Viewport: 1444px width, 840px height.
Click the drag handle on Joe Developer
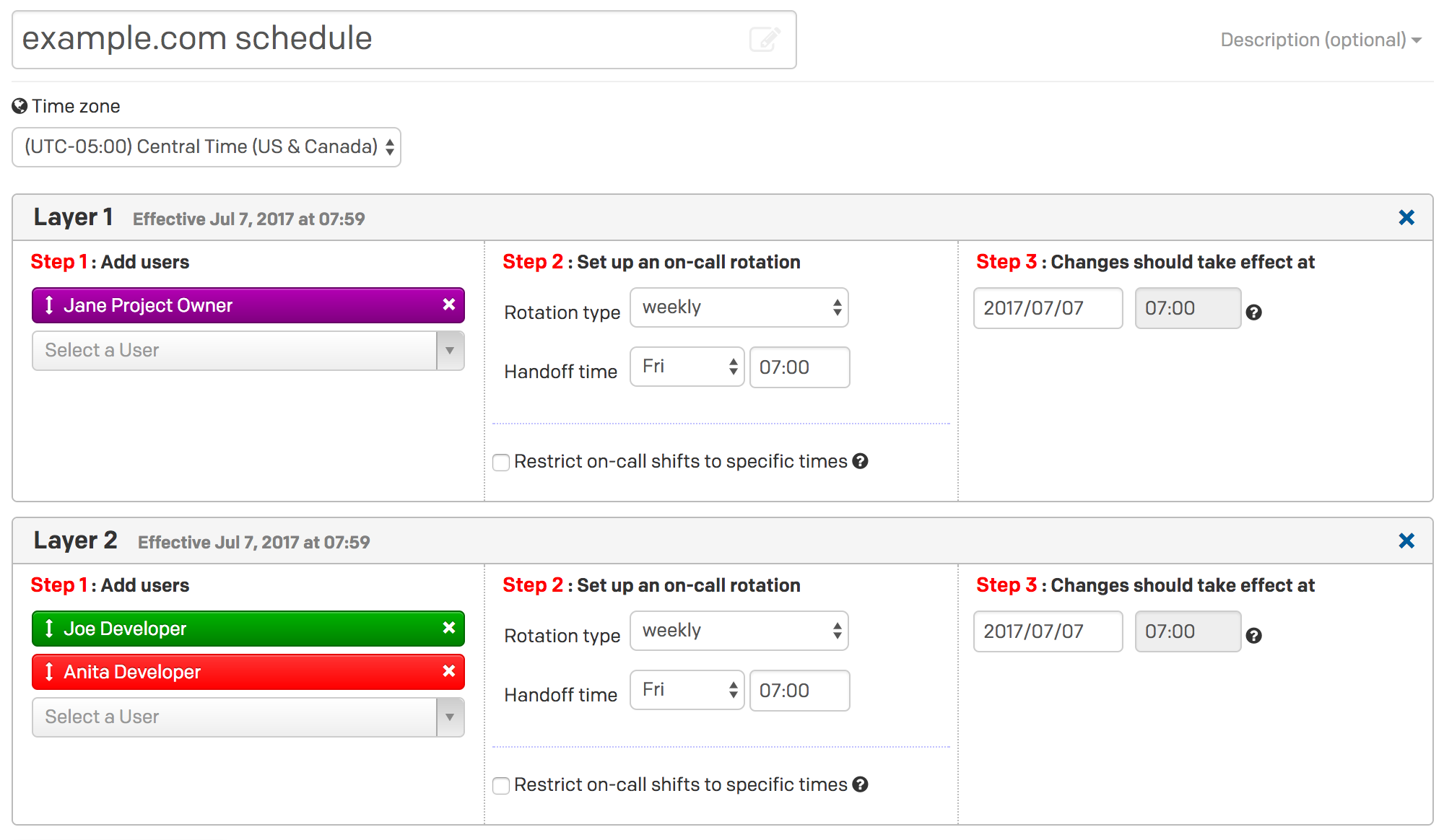(x=48, y=629)
